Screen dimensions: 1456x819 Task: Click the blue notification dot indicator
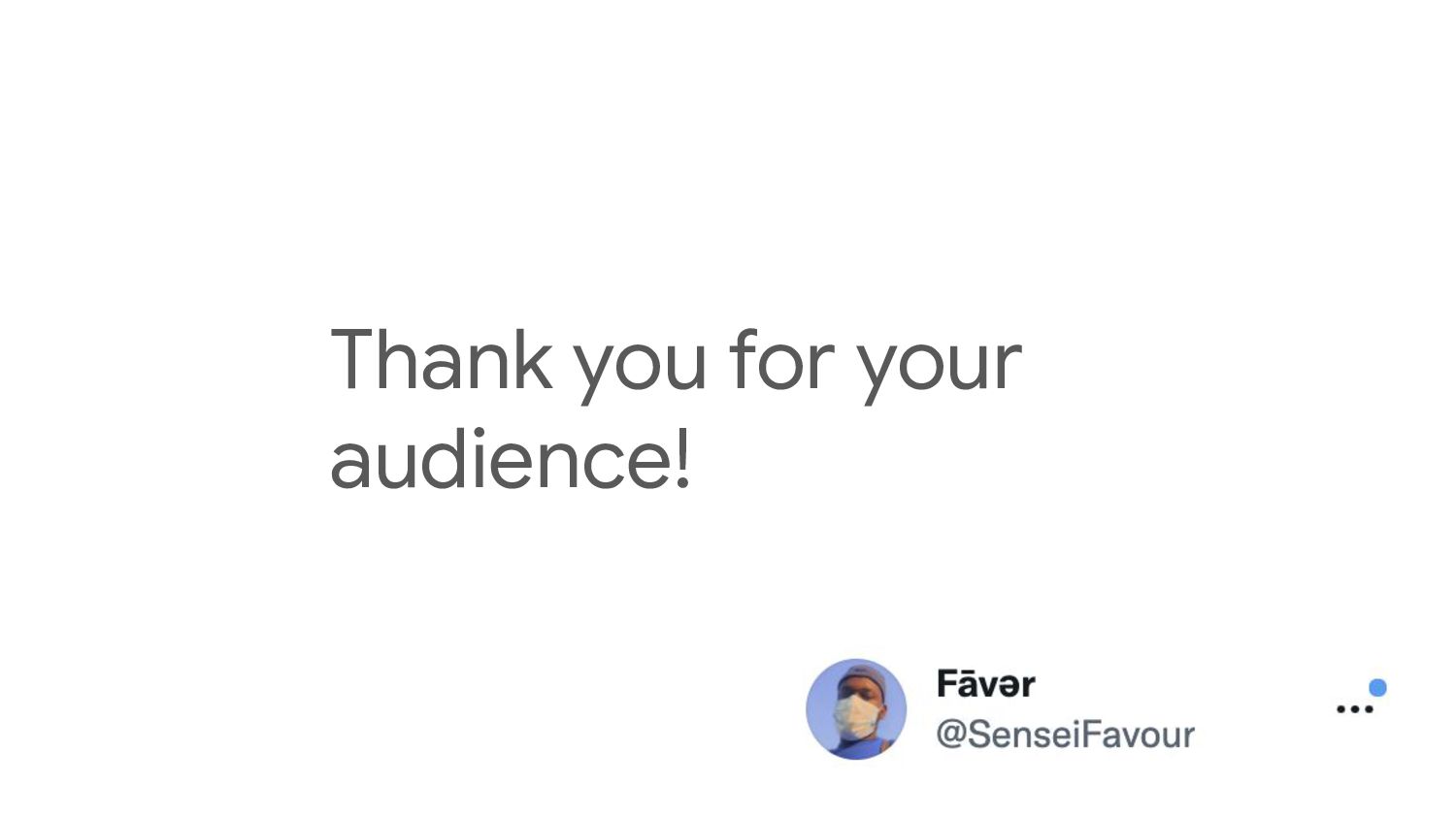point(1377,688)
